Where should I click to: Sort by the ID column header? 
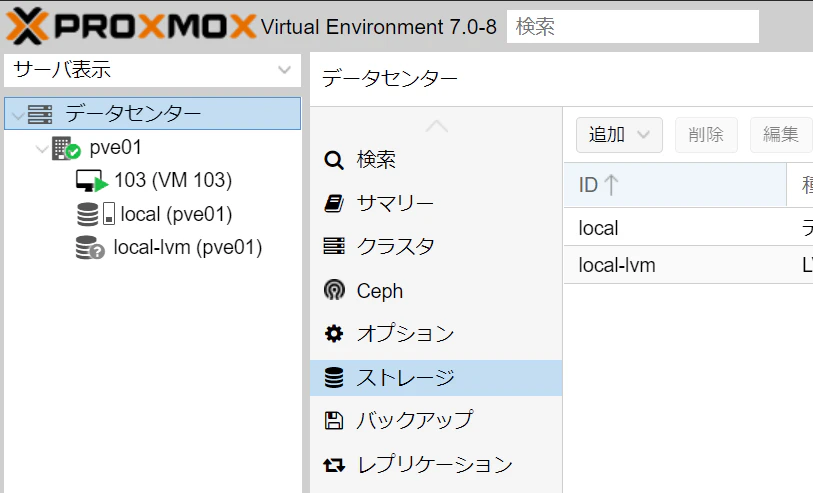click(675, 185)
